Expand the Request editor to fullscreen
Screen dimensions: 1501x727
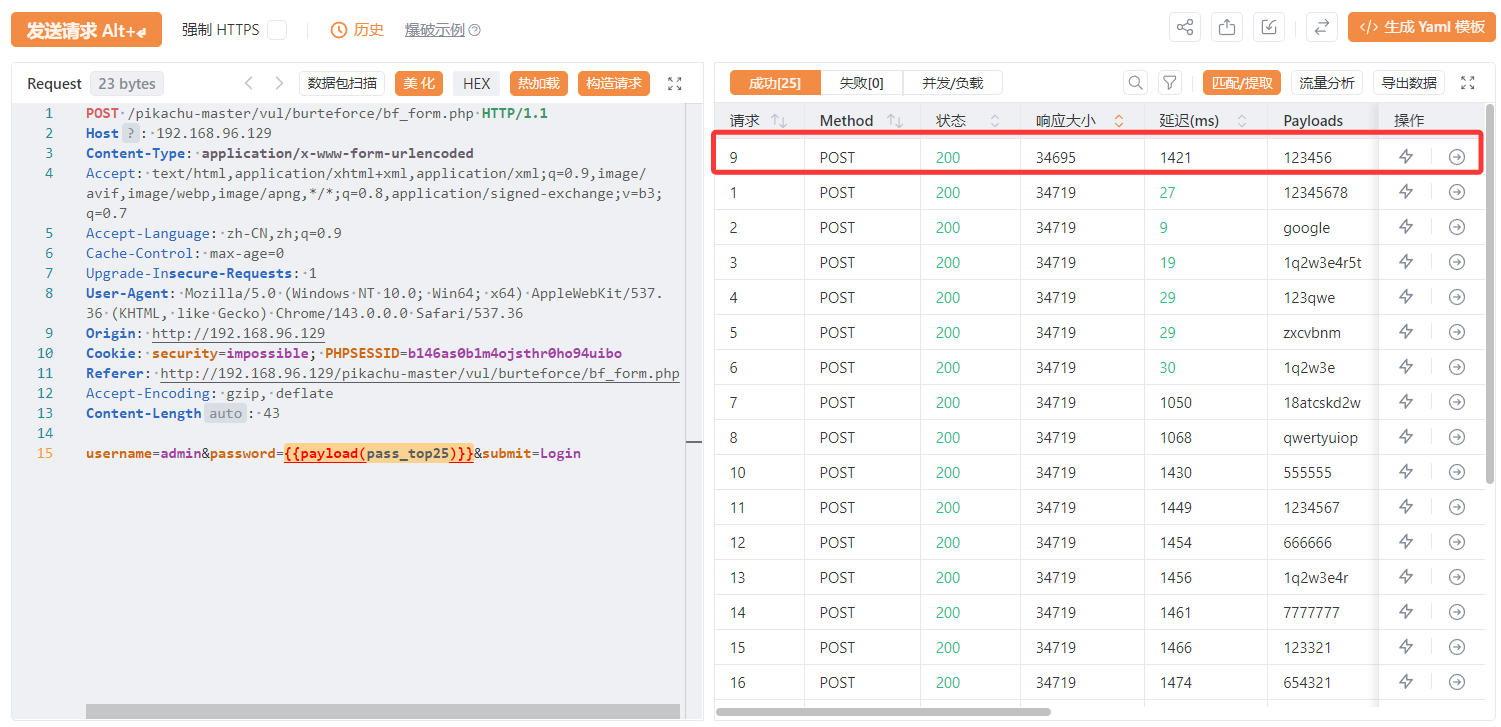tap(674, 83)
